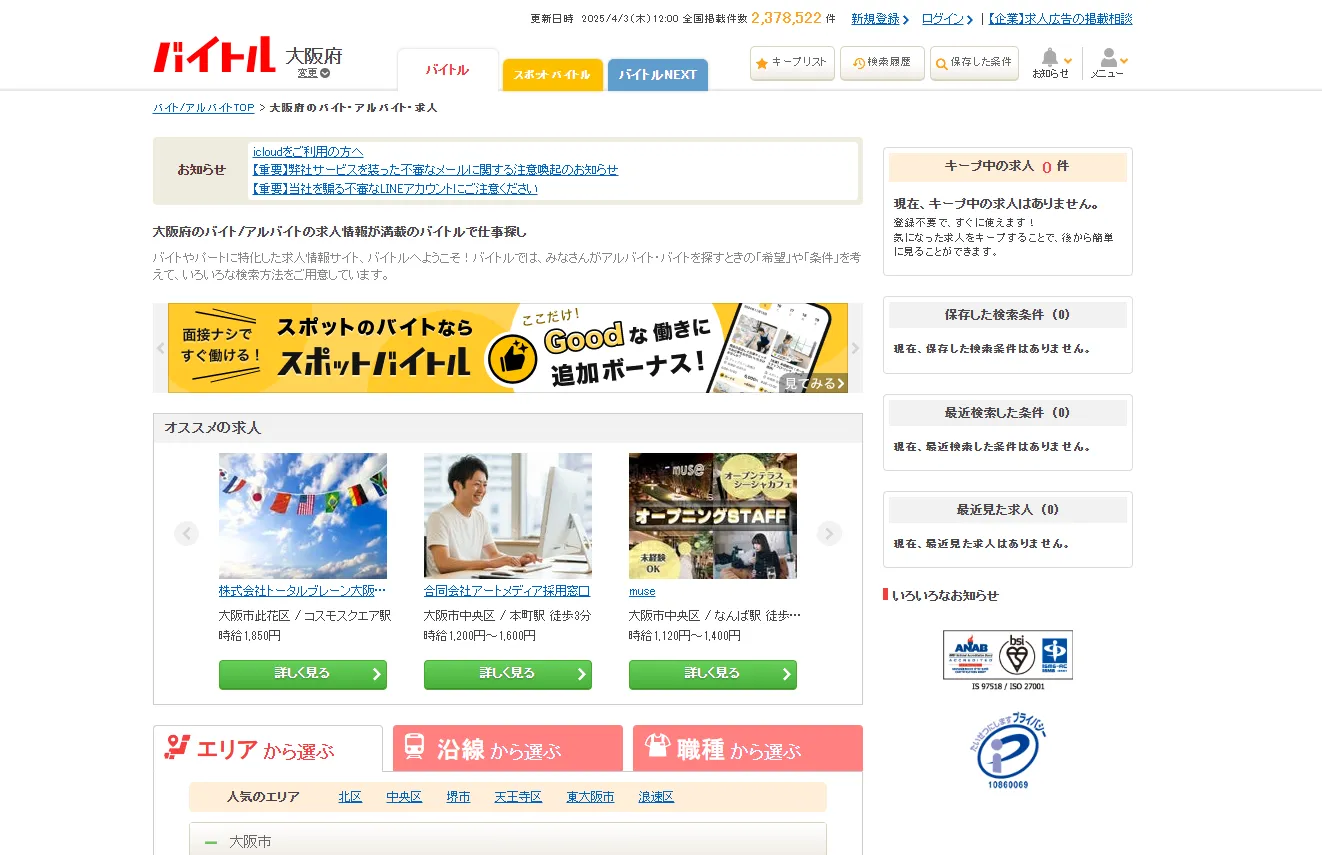Screen dimensions: 1322x855
Task: Open the お知らせ bell icon
Action: click(x=1050, y=63)
